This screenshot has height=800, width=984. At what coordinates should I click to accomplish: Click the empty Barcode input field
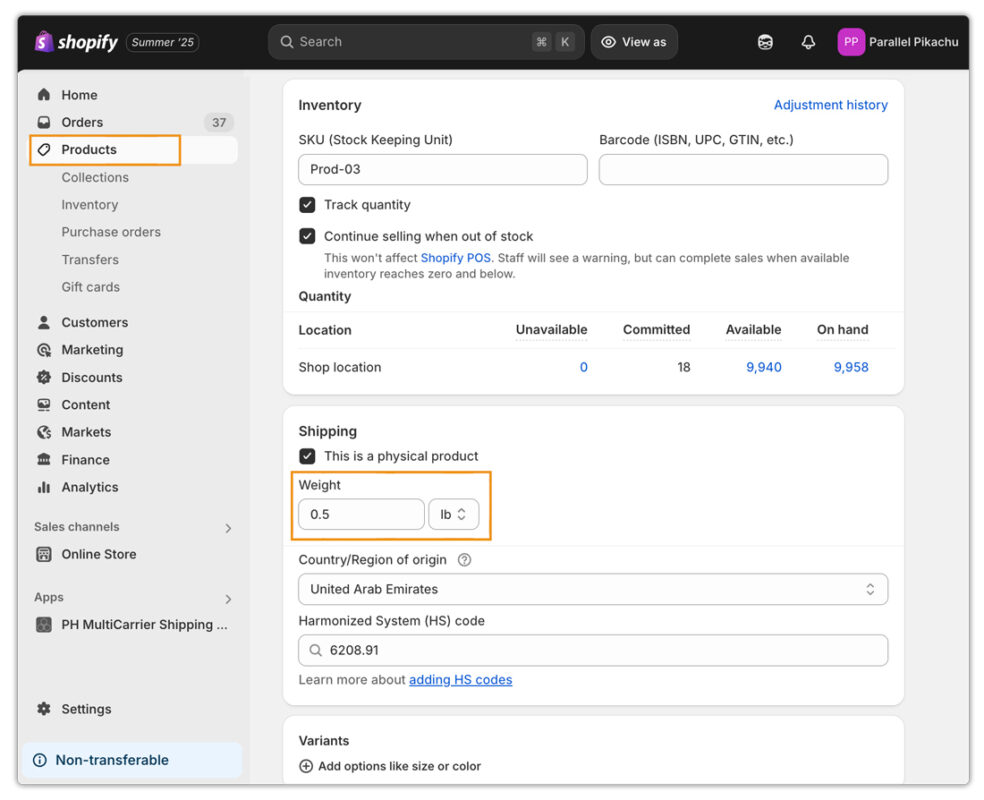[x=743, y=169]
